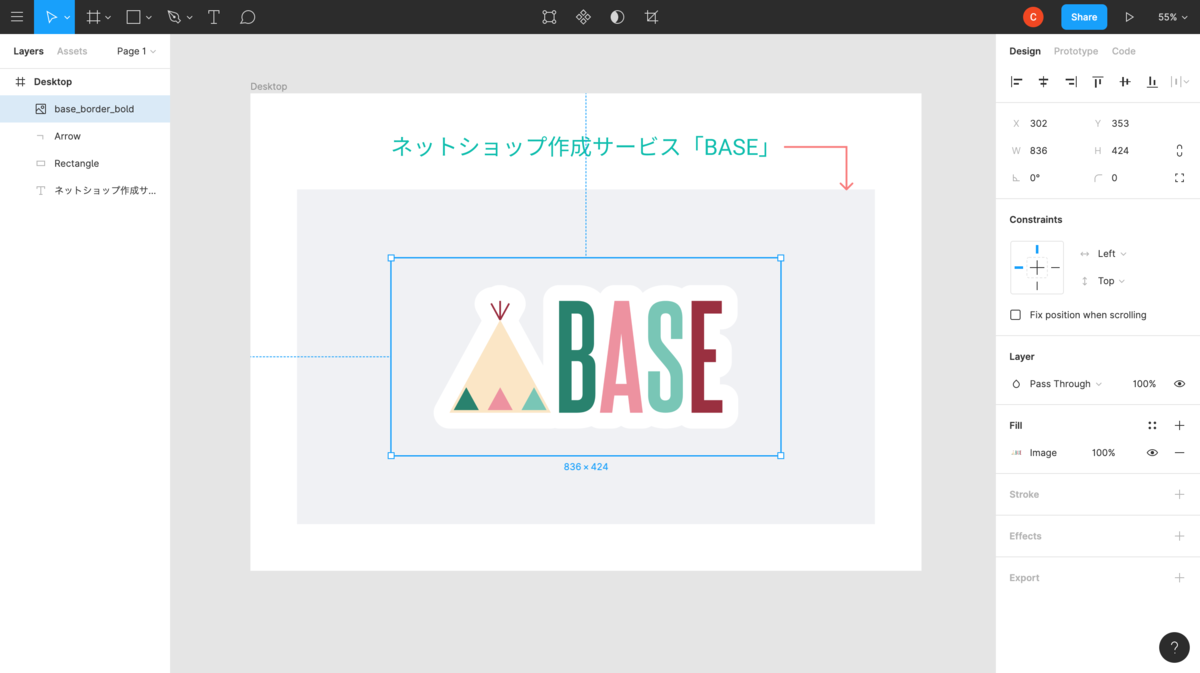Click Align bottom icon
The height and width of the screenshot is (673, 1200).
pyautogui.click(x=1152, y=82)
